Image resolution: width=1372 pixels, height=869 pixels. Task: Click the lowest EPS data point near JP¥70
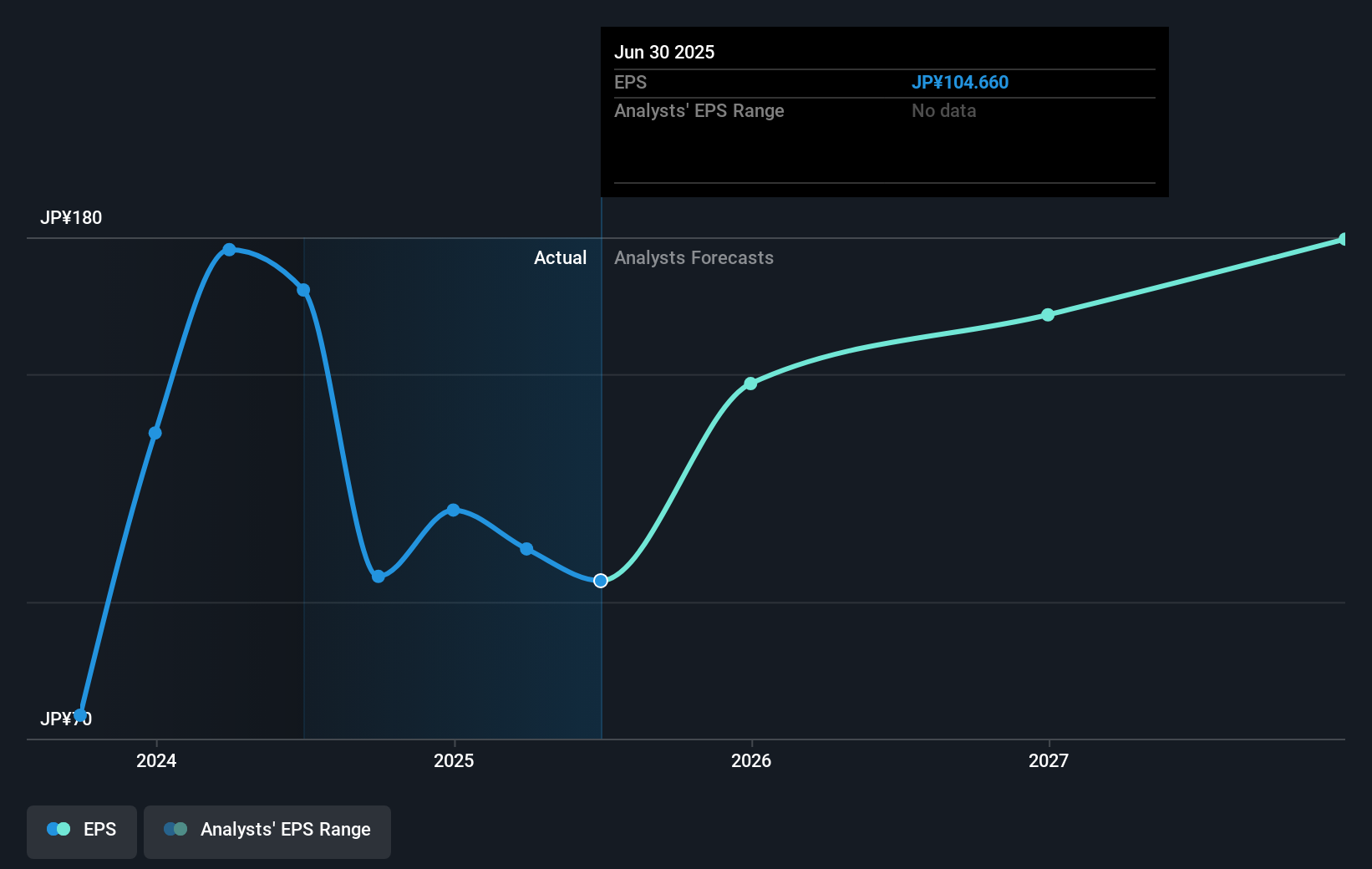[80, 714]
